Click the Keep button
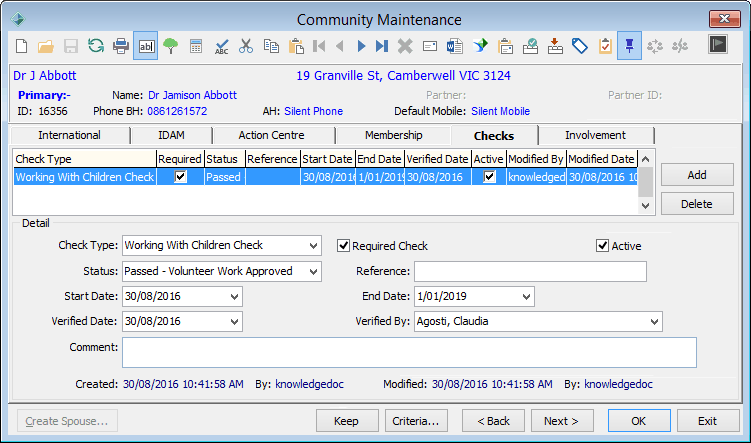The width and height of the screenshot is (751, 443). [x=346, y=421]
